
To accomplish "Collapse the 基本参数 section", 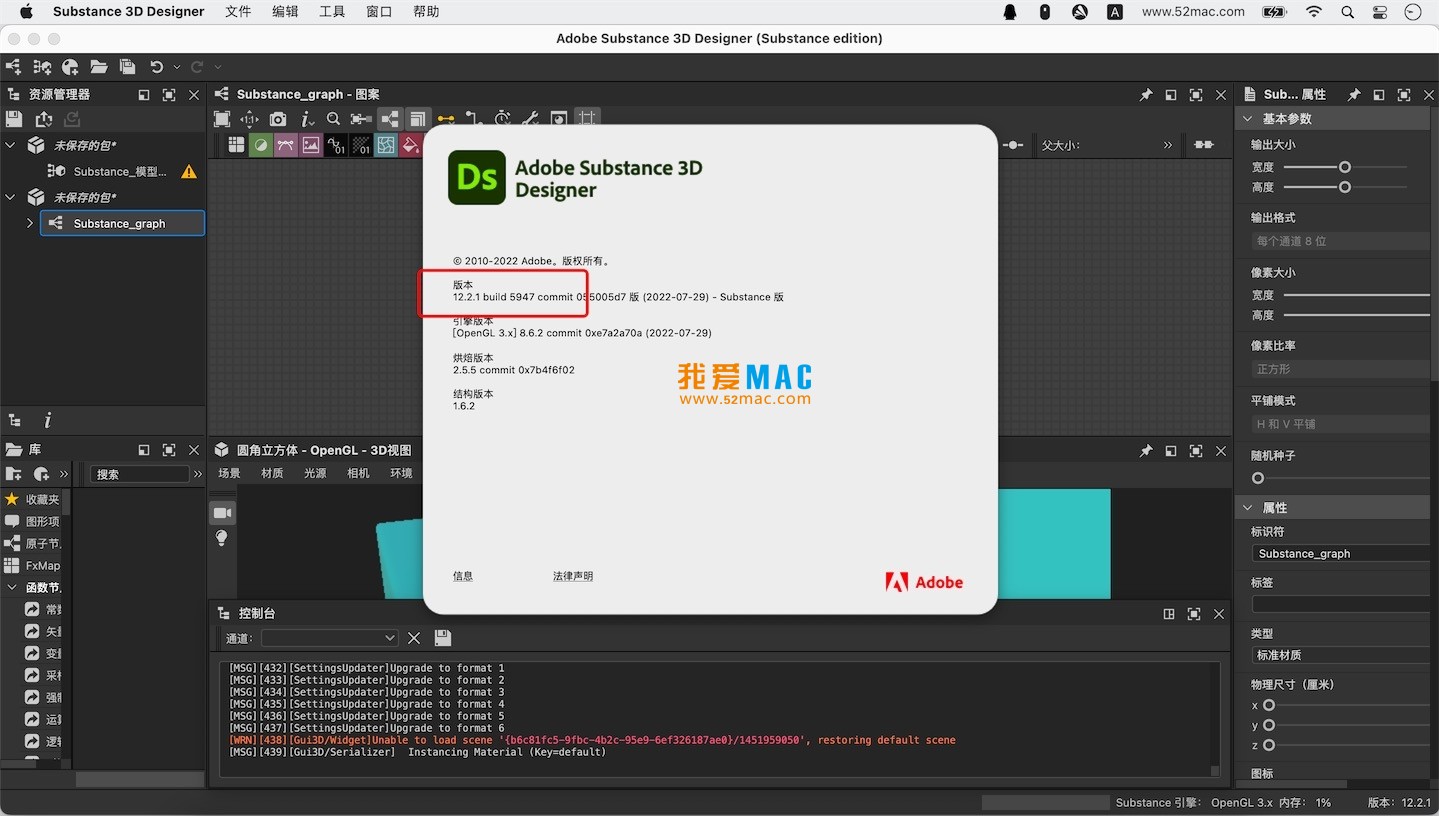I will [1247, 118].
